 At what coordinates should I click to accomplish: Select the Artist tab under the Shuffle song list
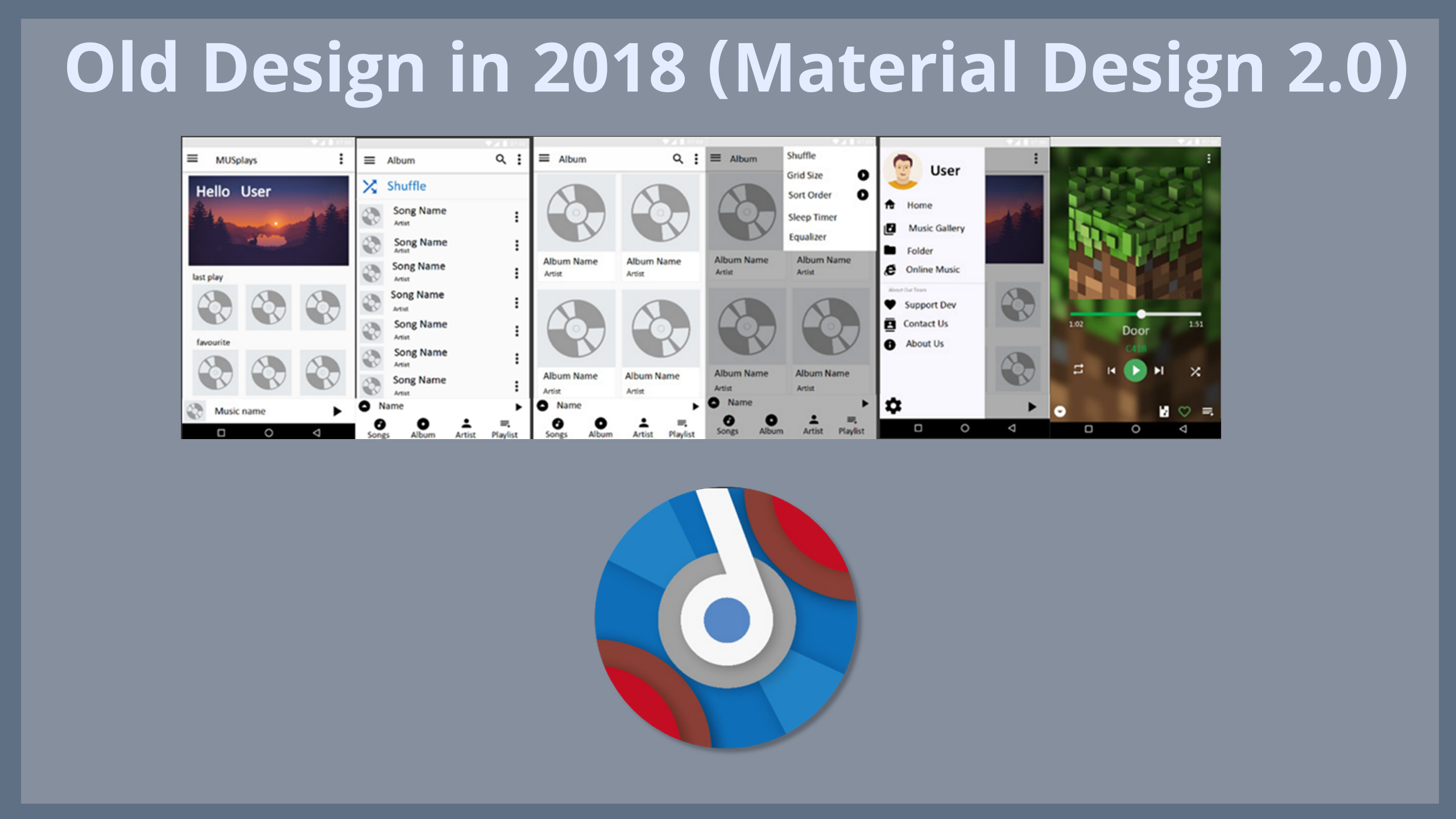(x=466, y=428)
